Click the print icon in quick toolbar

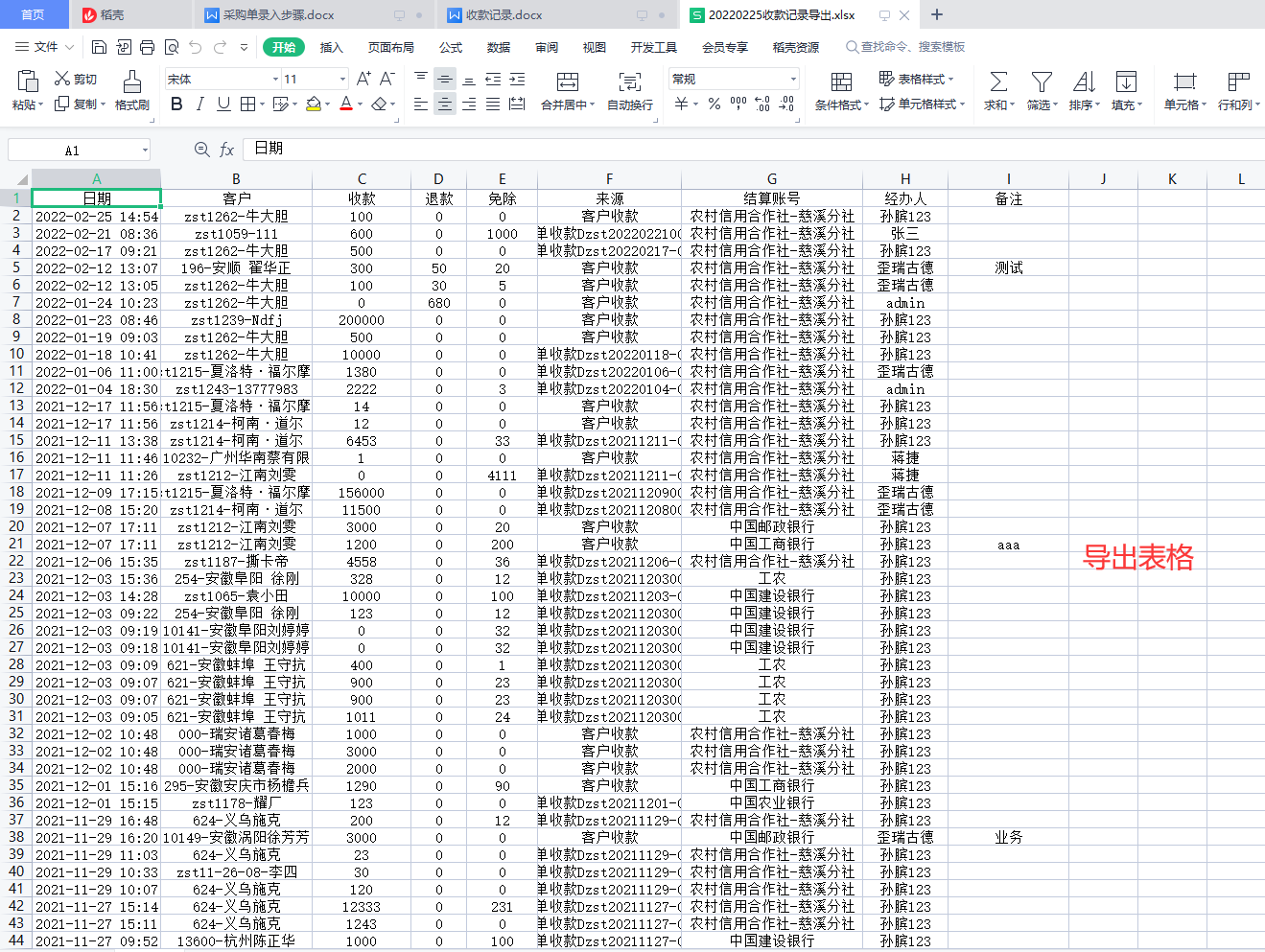tap(147, 47)
